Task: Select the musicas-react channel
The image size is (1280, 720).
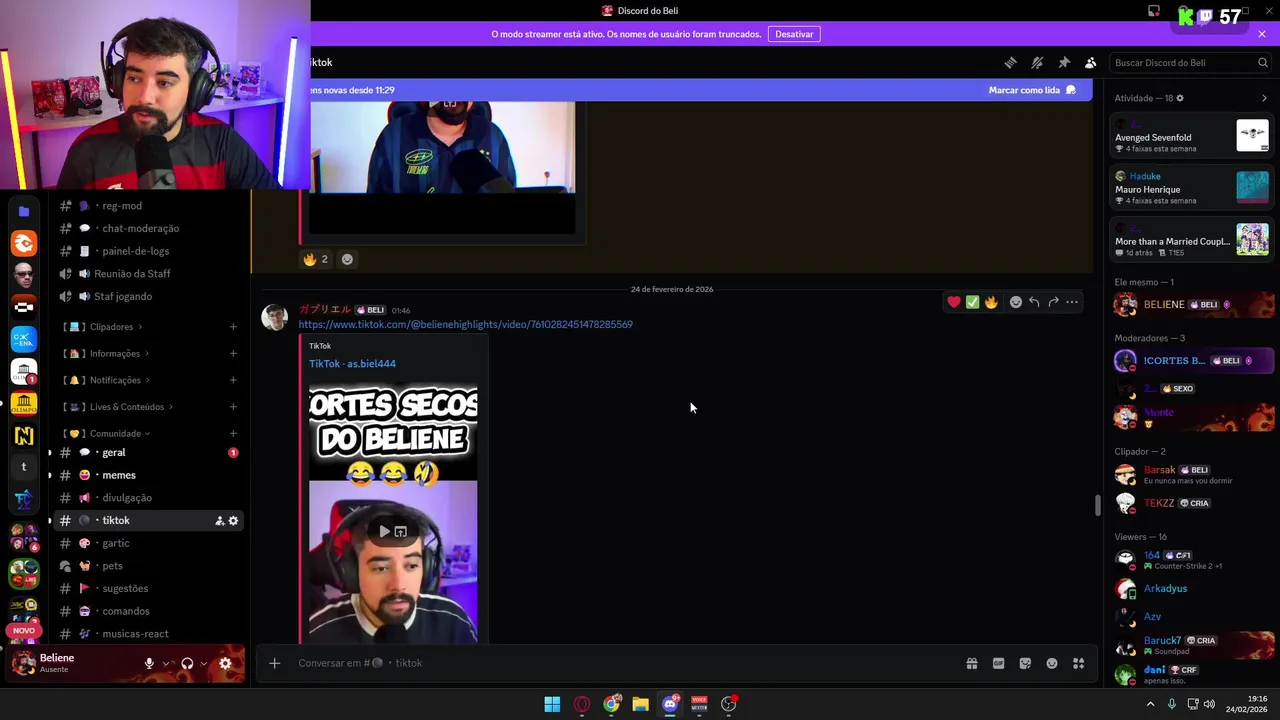Action: point(147,634)
